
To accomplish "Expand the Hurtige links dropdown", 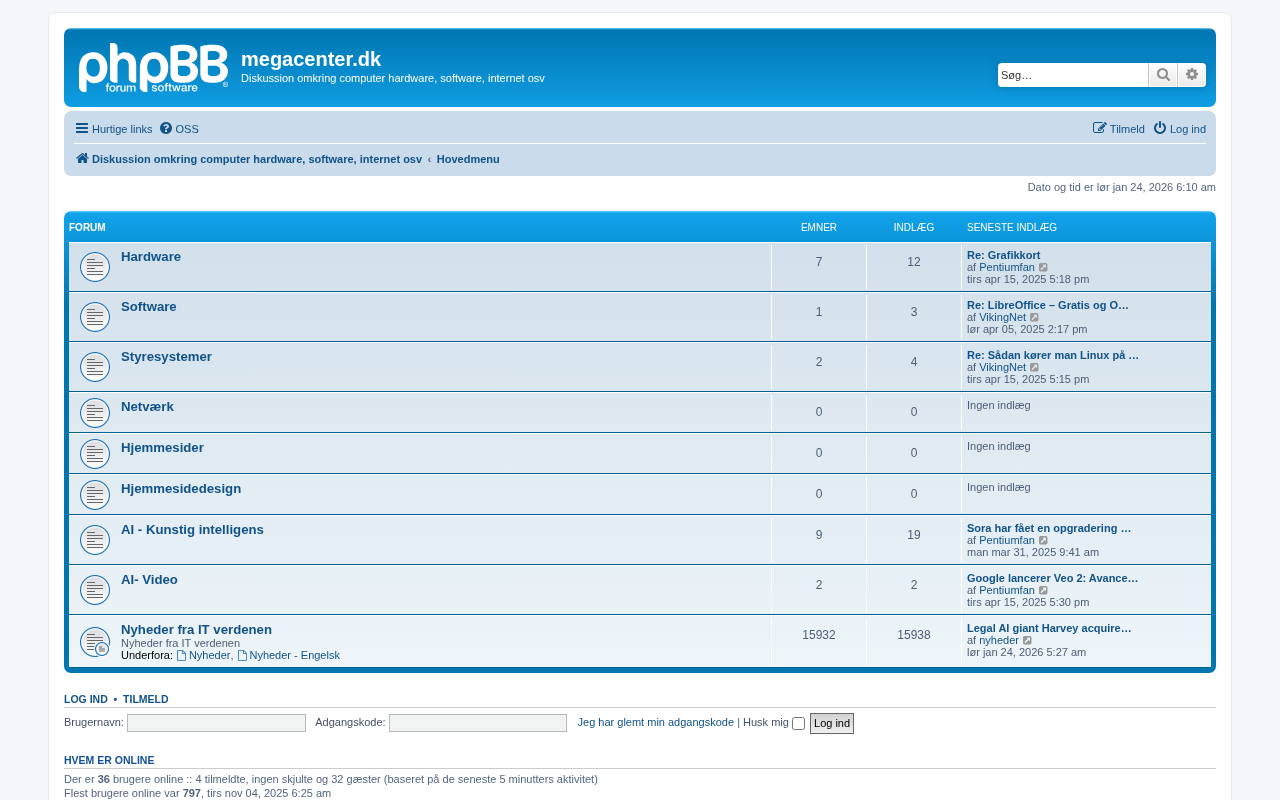I will (x=114, y=129).
